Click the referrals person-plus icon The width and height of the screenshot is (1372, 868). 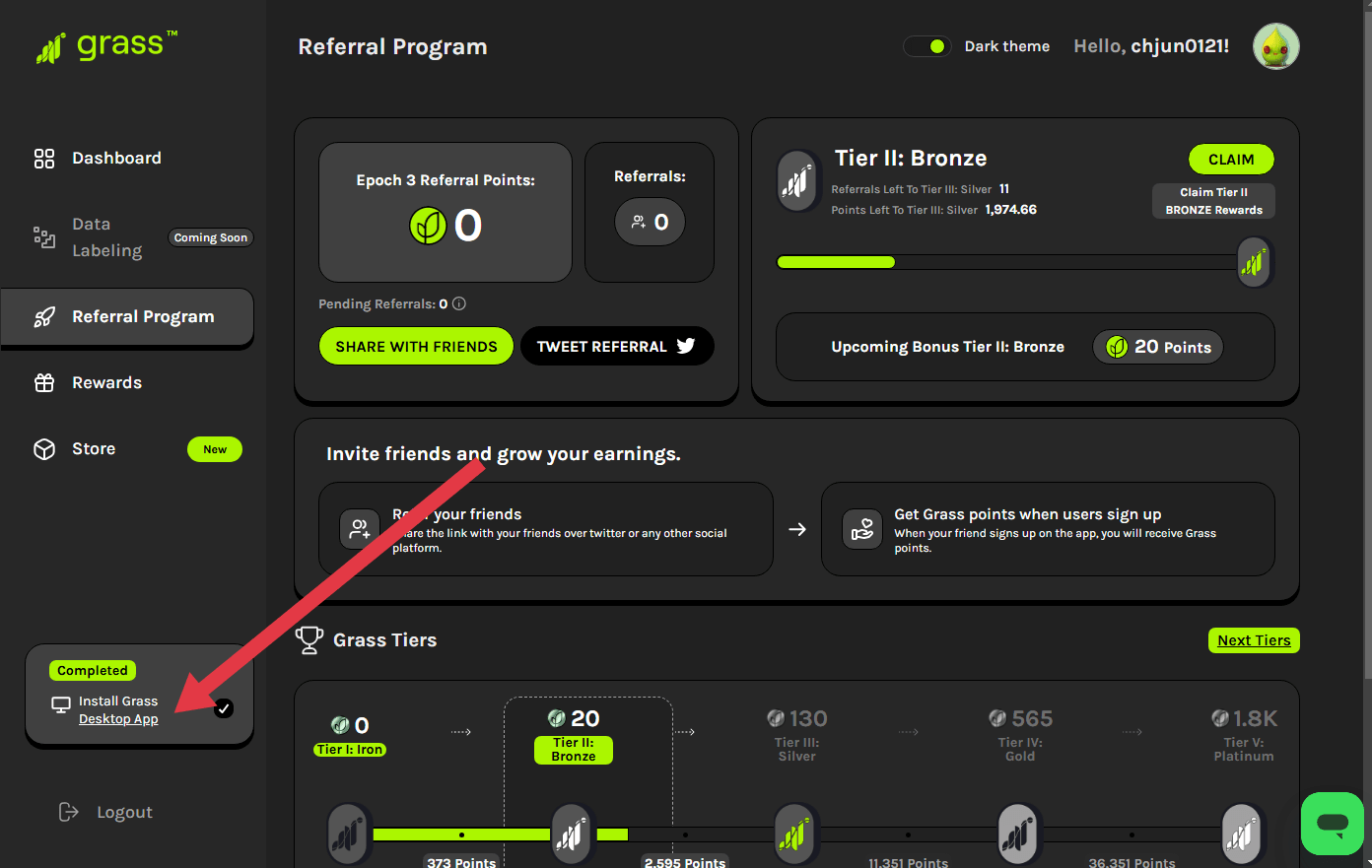tap(639, 223)
